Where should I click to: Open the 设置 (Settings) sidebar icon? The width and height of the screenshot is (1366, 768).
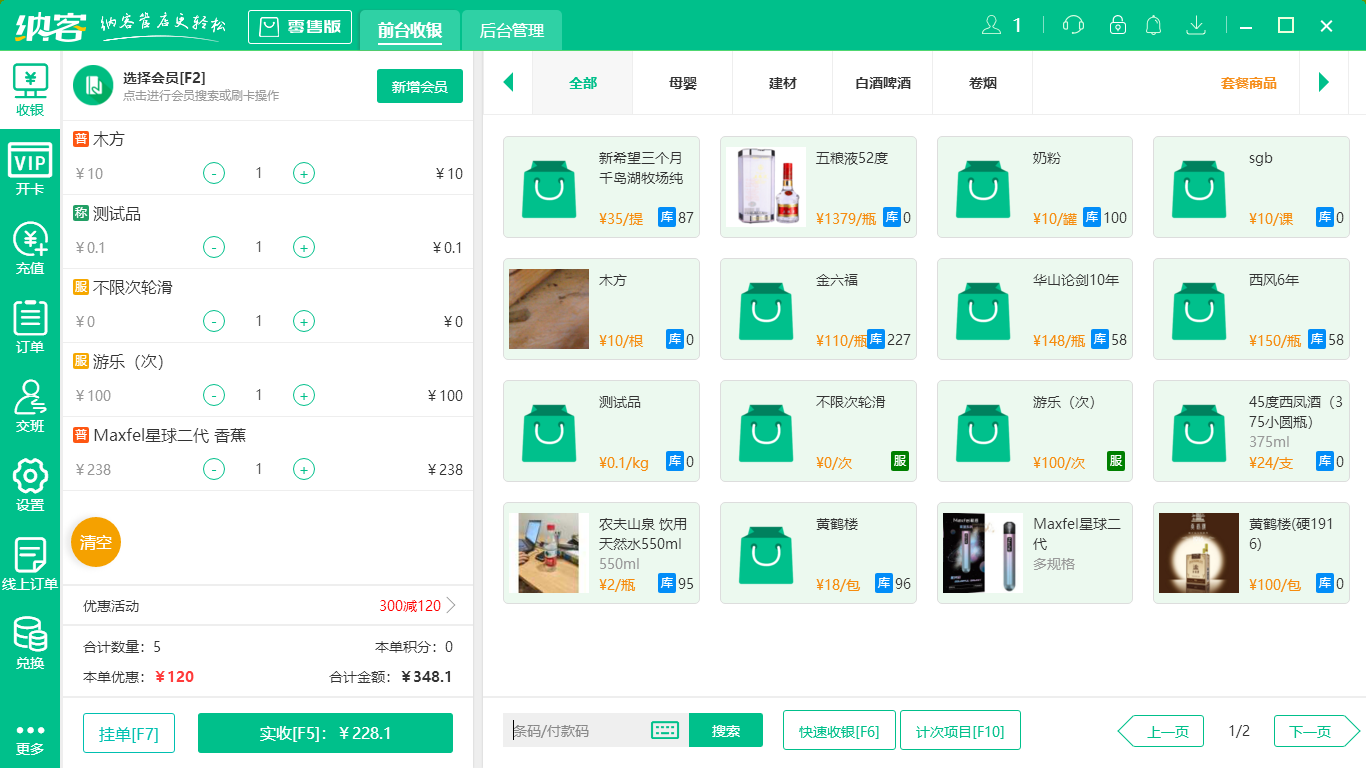(30, 485)
